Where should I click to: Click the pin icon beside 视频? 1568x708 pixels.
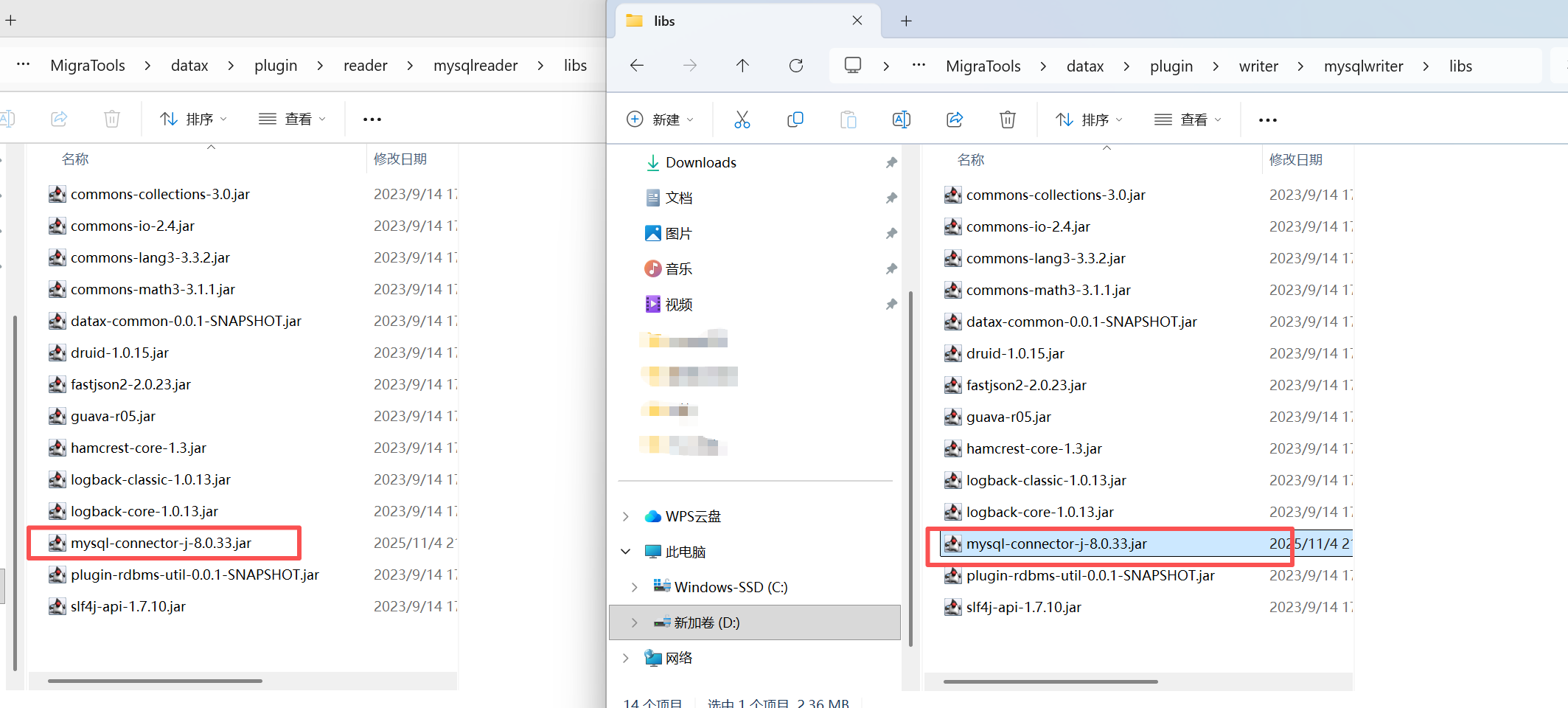coord(891,304)
